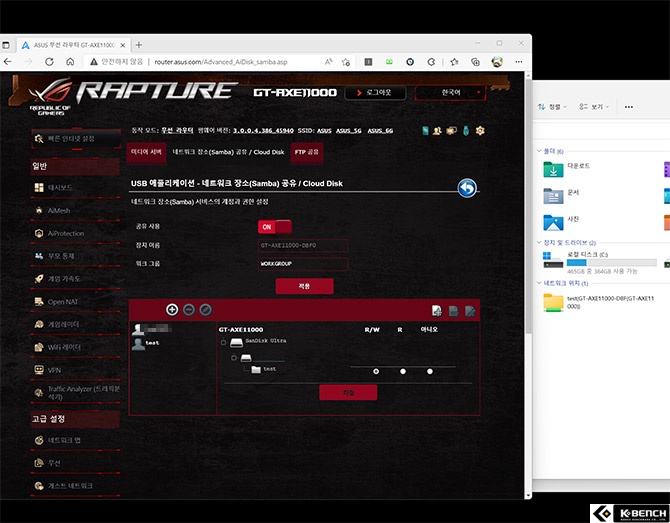This screenshot has height=523, width=670.
Task: Open Edge settings and more menu
Action: pyautogui.click(x=519, y=62)
